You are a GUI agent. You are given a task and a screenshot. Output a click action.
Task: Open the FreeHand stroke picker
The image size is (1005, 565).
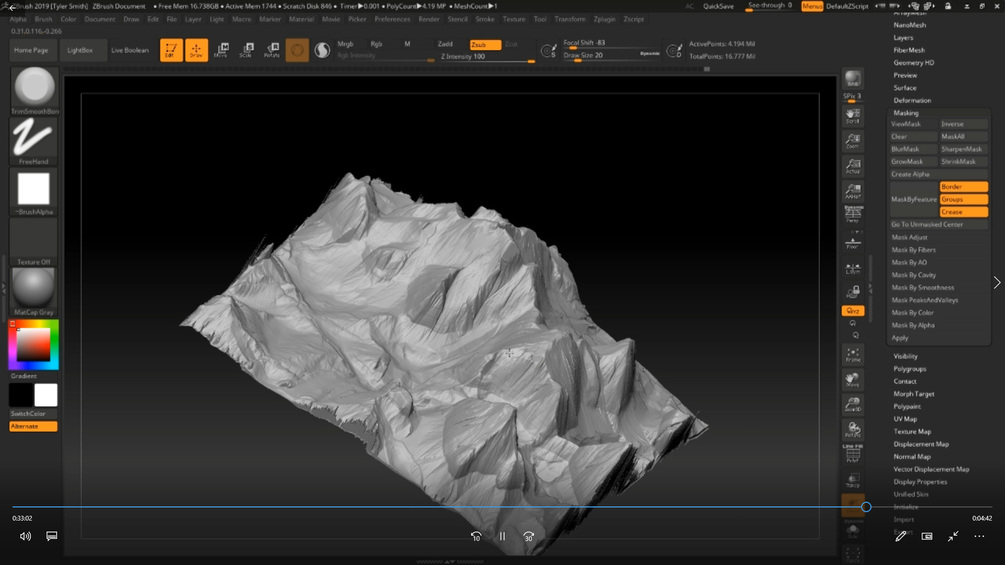(34, 141)
